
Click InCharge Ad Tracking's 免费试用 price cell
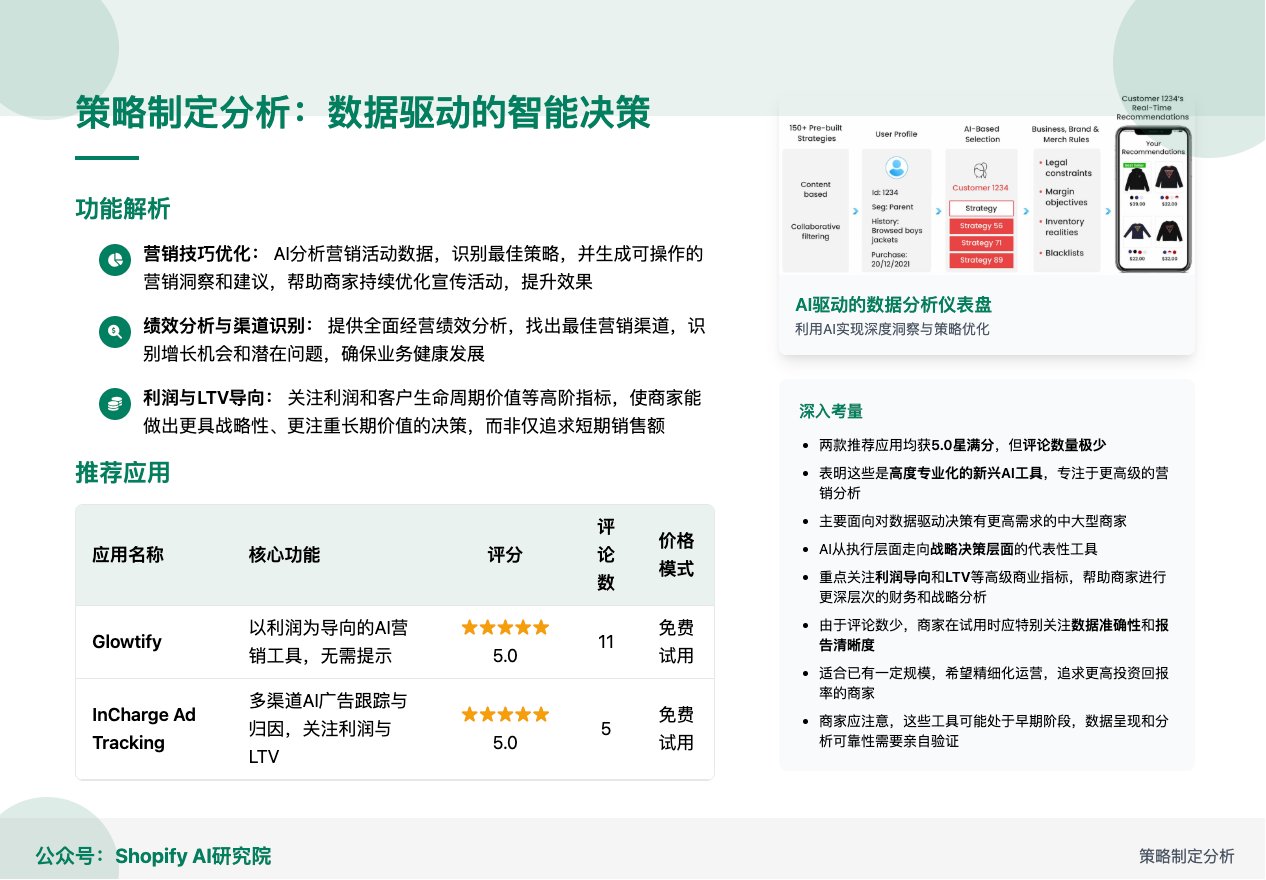[676, 729]
